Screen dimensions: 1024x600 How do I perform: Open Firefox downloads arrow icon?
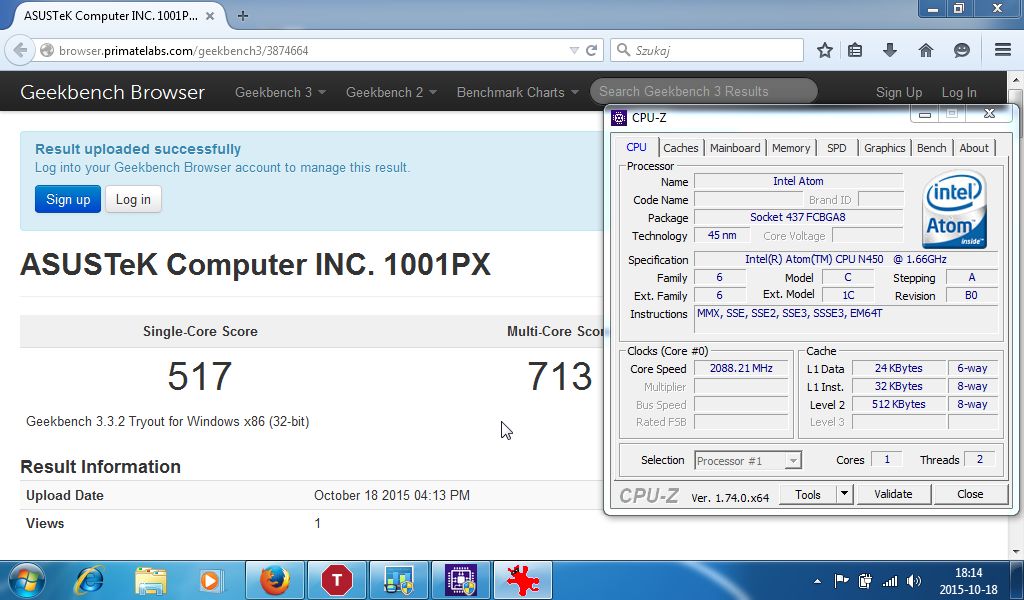tap(889, 50)
